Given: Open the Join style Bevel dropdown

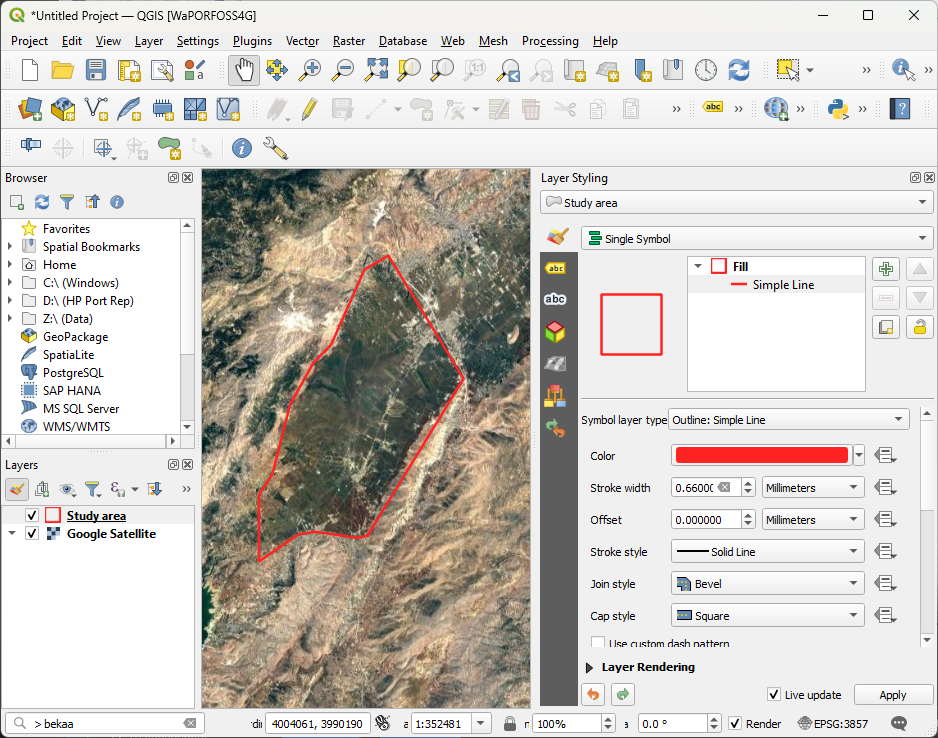Looking at the screenshot, I should 767,584.
